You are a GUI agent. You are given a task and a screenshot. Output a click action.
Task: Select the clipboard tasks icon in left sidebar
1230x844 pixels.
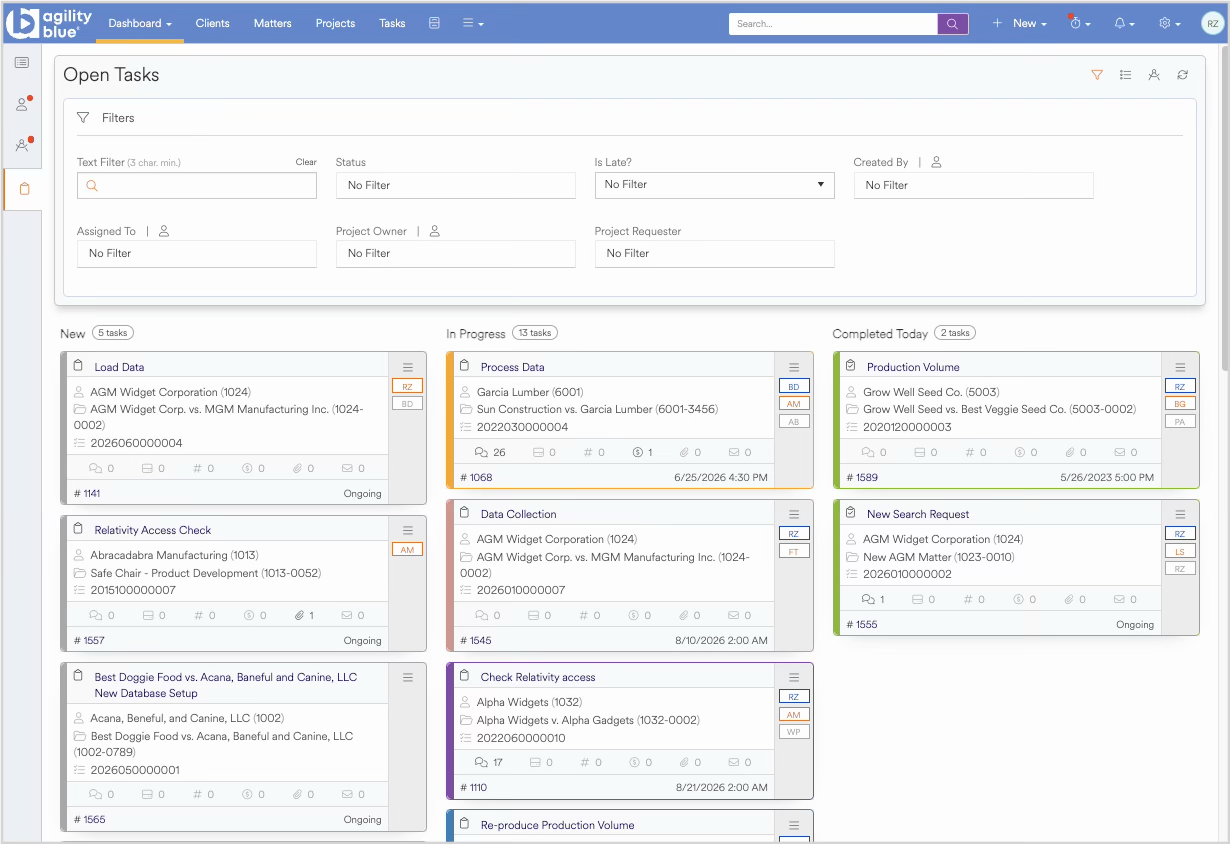[23, 189]
